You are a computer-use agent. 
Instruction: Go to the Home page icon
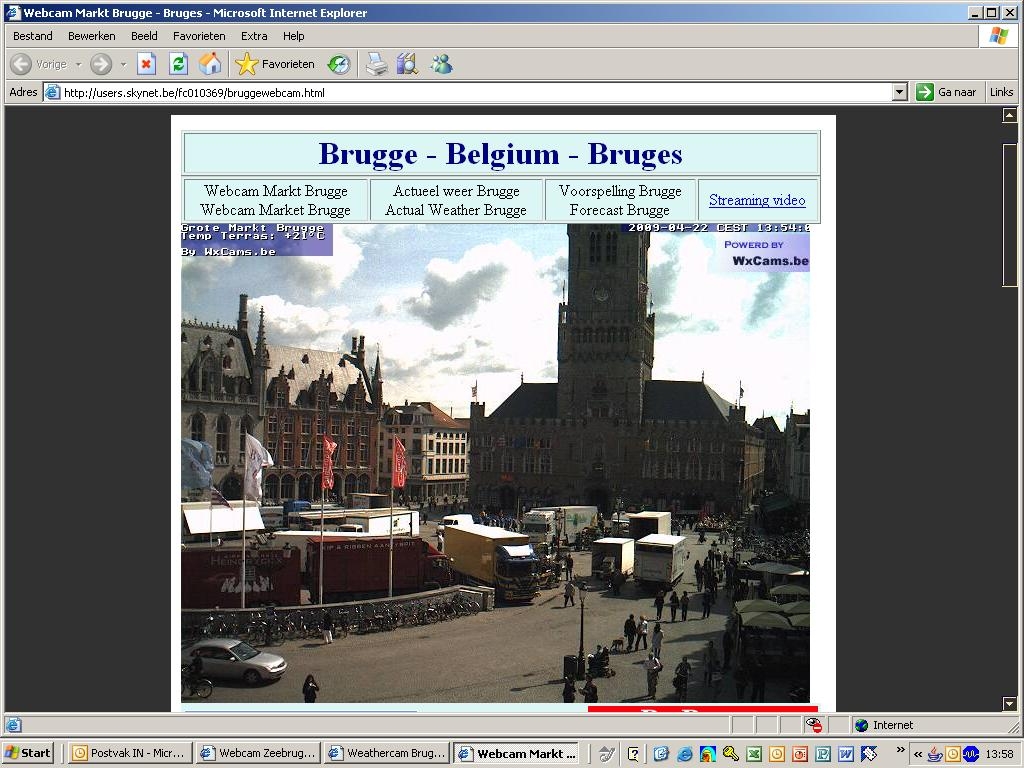[210, 64]
